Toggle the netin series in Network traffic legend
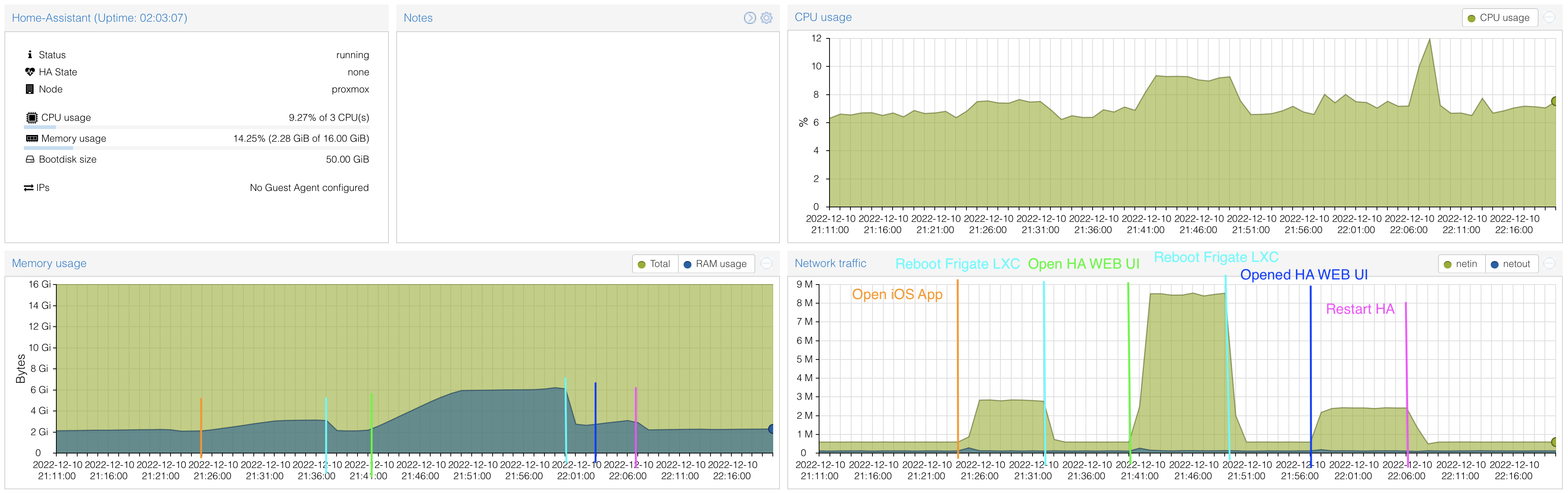1568x493 pixels. (1461, 264)
